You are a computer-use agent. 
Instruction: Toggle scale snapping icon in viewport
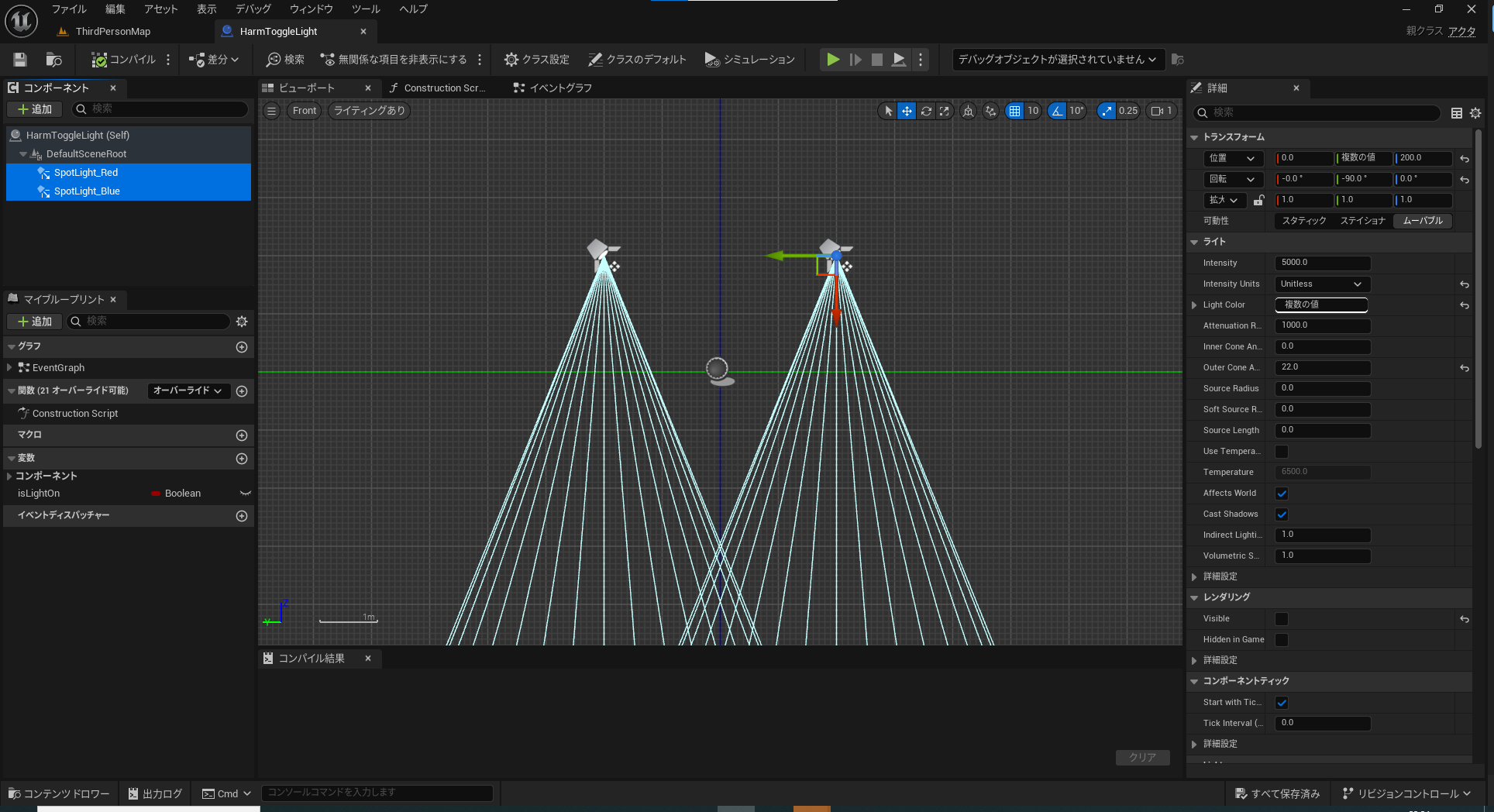(1107, 111)
